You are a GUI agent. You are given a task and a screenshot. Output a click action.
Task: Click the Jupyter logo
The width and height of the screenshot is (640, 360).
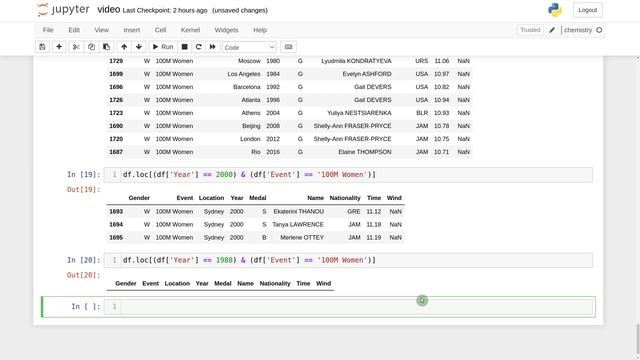click(63, 10)
